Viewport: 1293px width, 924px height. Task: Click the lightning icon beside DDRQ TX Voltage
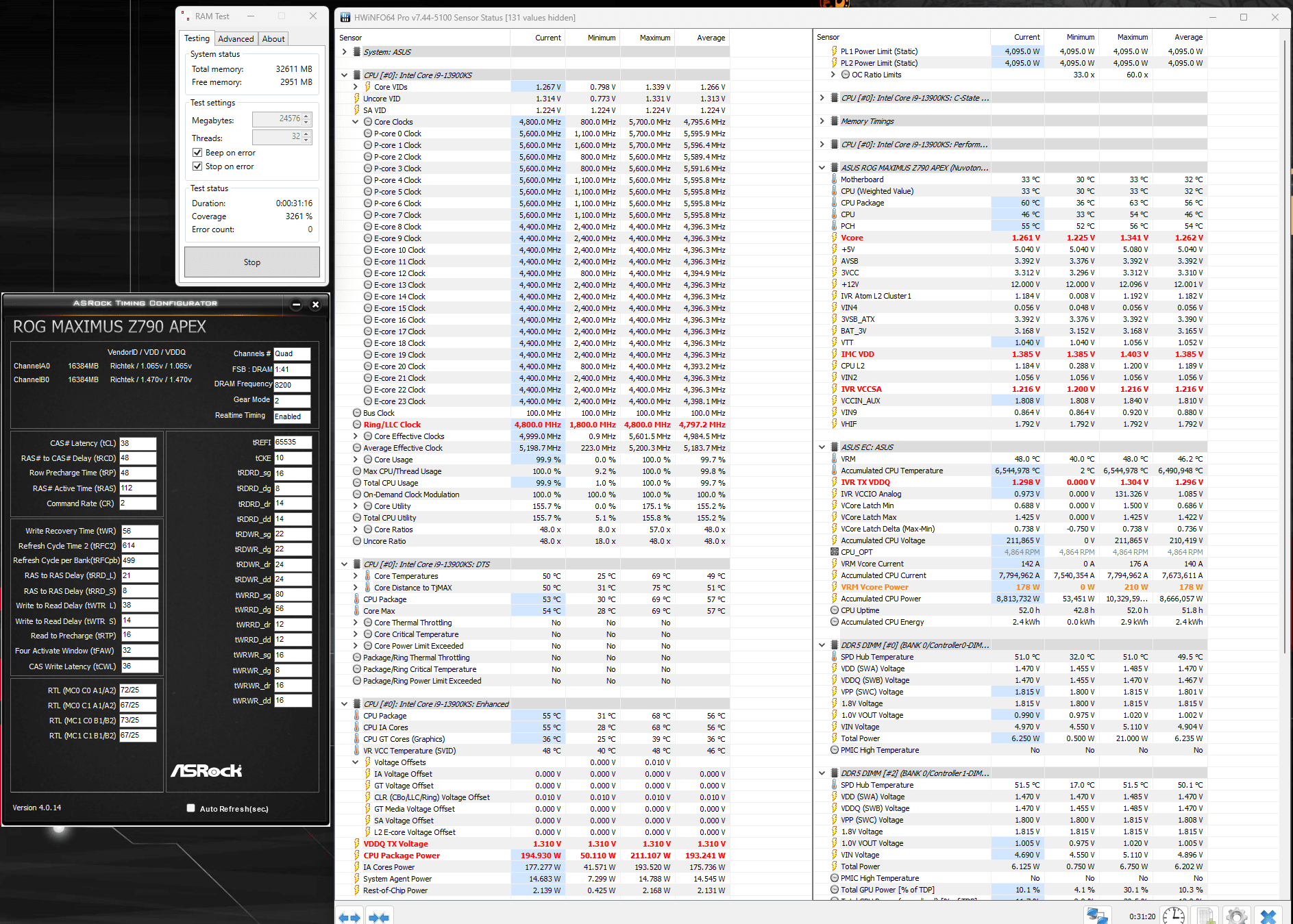(357, 844)
